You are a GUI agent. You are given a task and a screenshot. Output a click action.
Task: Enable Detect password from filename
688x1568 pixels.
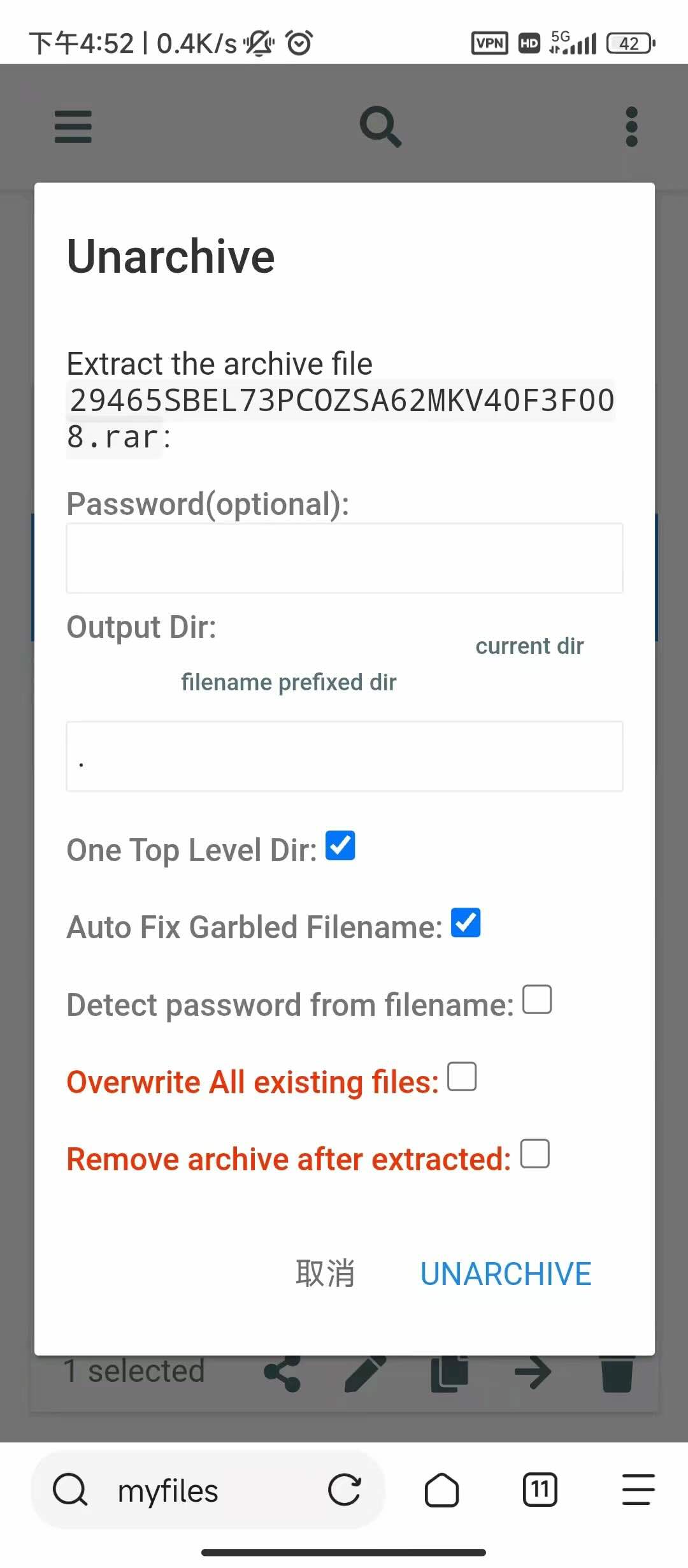coord(537,999)
